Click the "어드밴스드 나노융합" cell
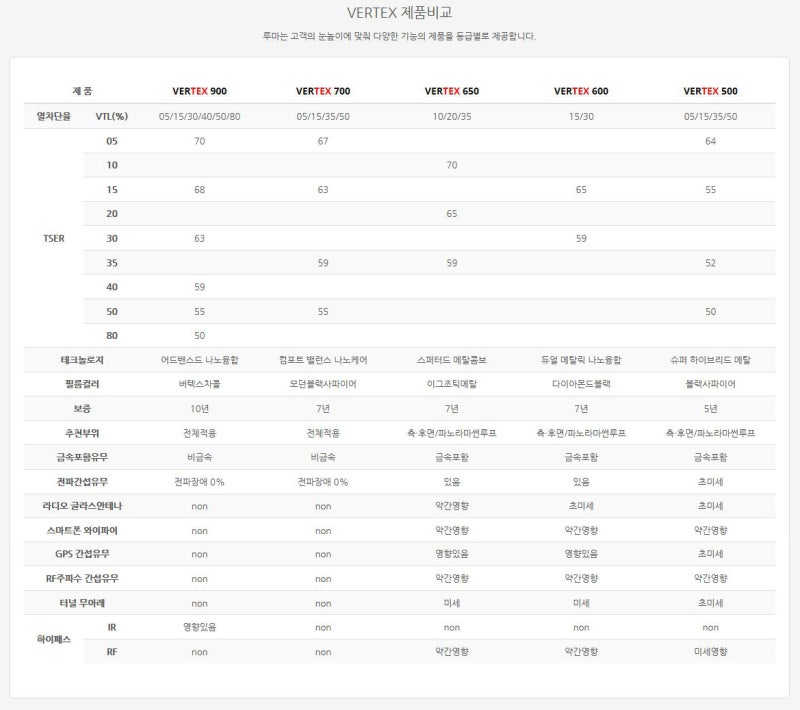 point(199,360)
